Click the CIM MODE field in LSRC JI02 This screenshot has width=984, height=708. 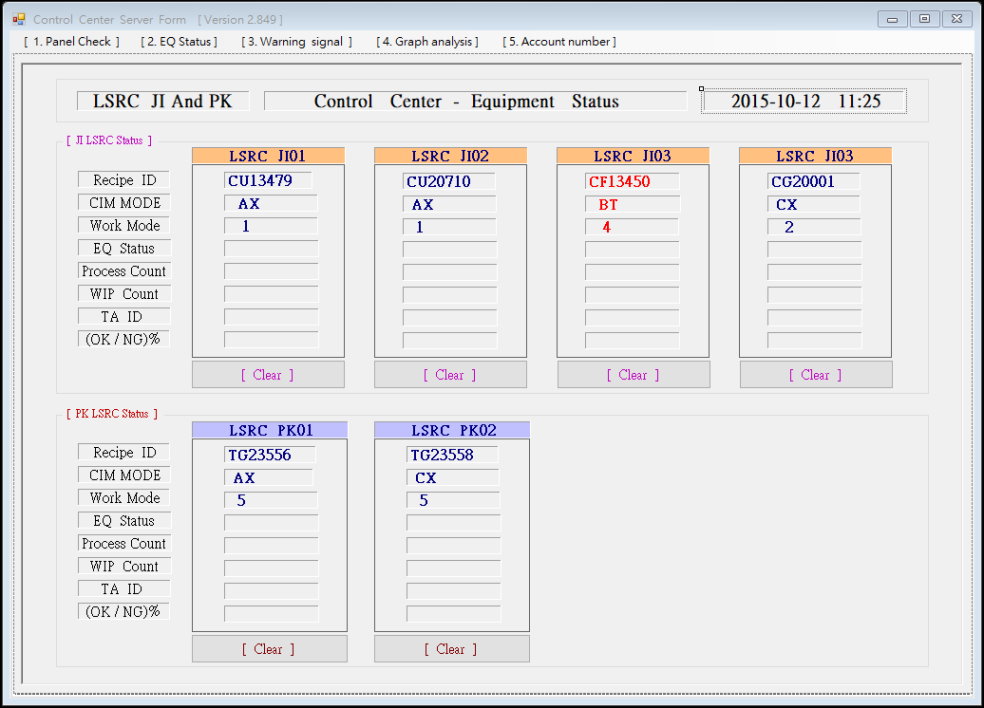click(x=450, y=204)
